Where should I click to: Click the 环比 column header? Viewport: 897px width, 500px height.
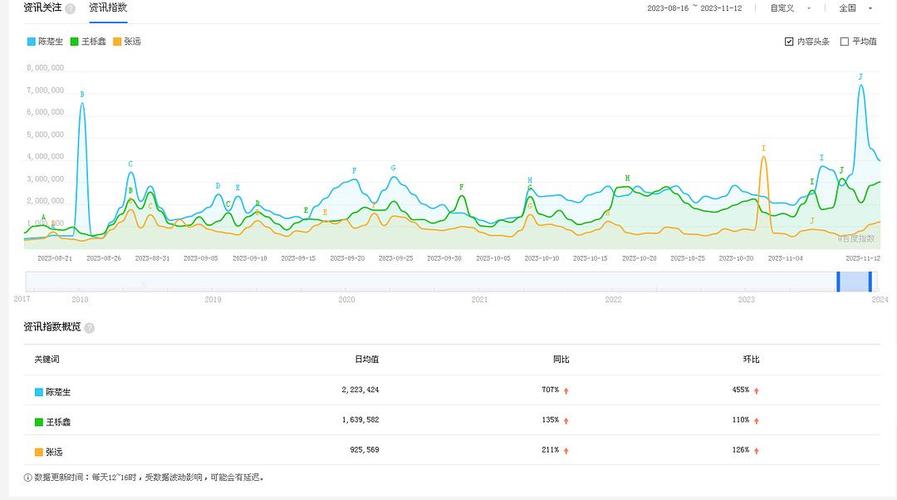751,359
